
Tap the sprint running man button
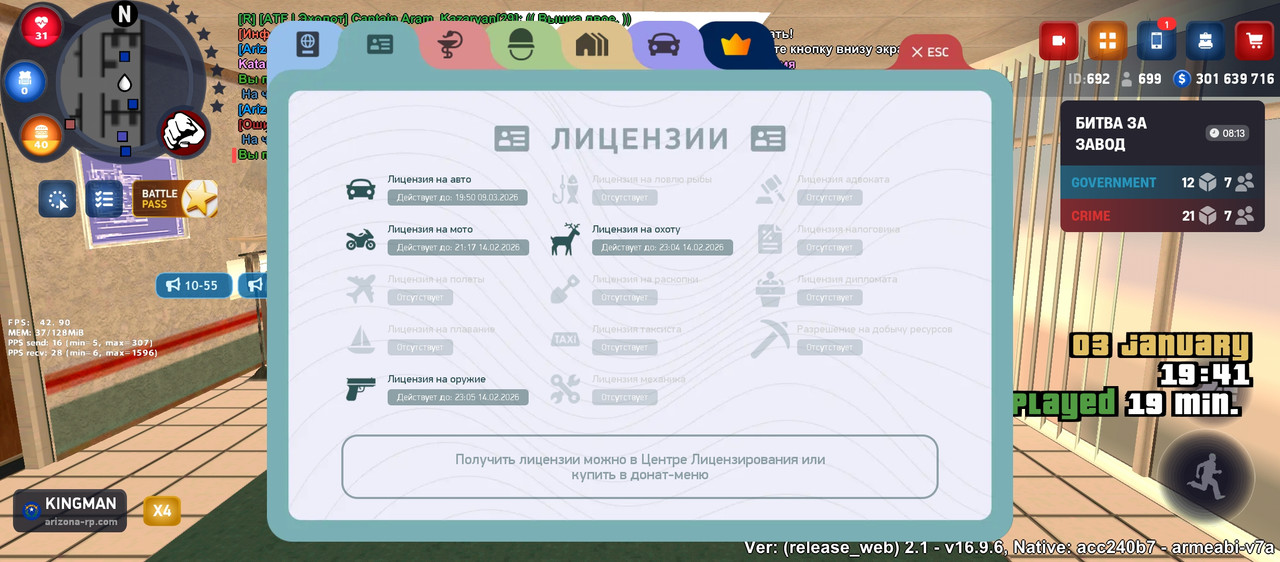[1206, 478]
